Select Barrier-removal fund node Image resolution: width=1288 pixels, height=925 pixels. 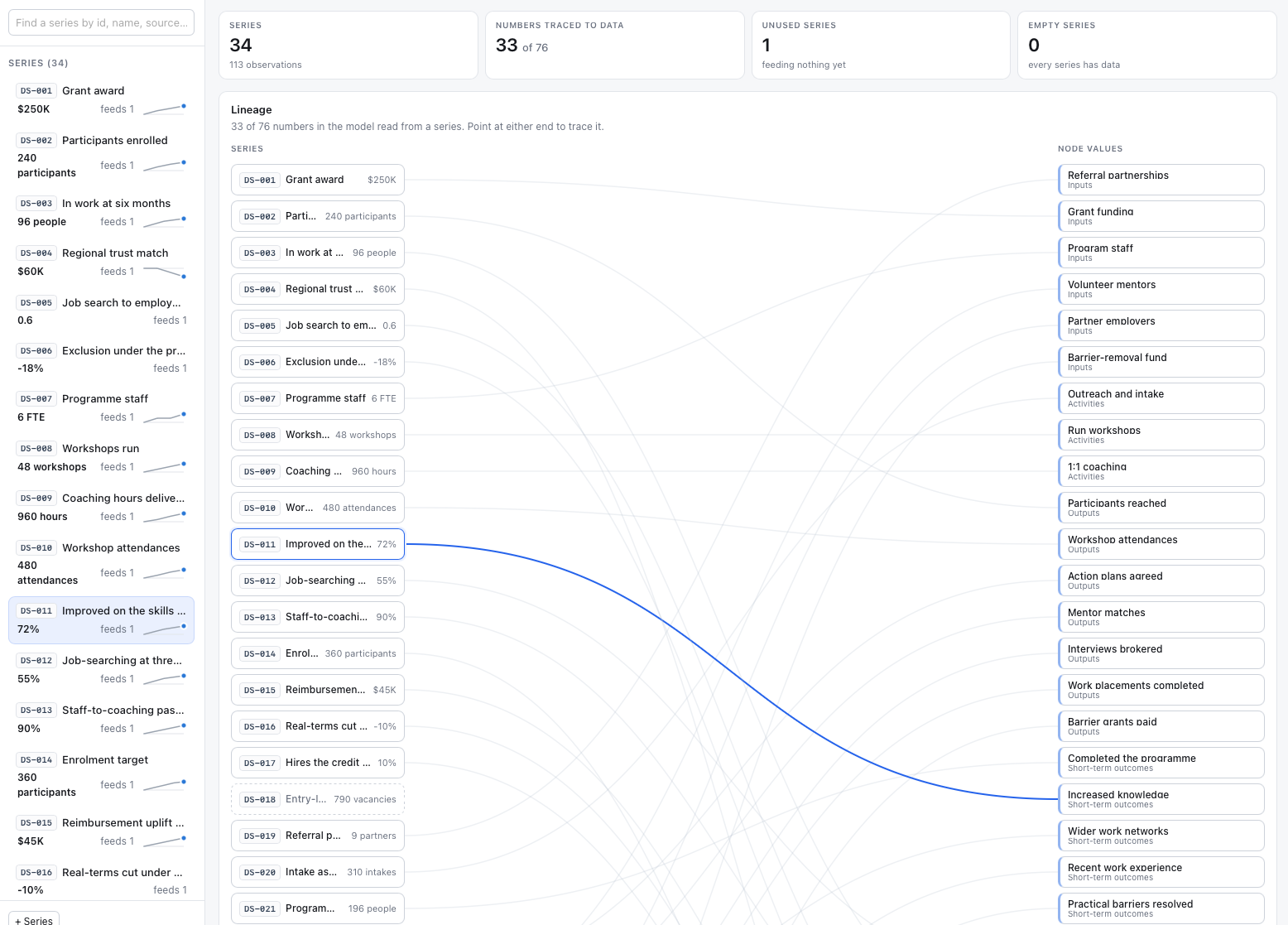coord(1161,362)
